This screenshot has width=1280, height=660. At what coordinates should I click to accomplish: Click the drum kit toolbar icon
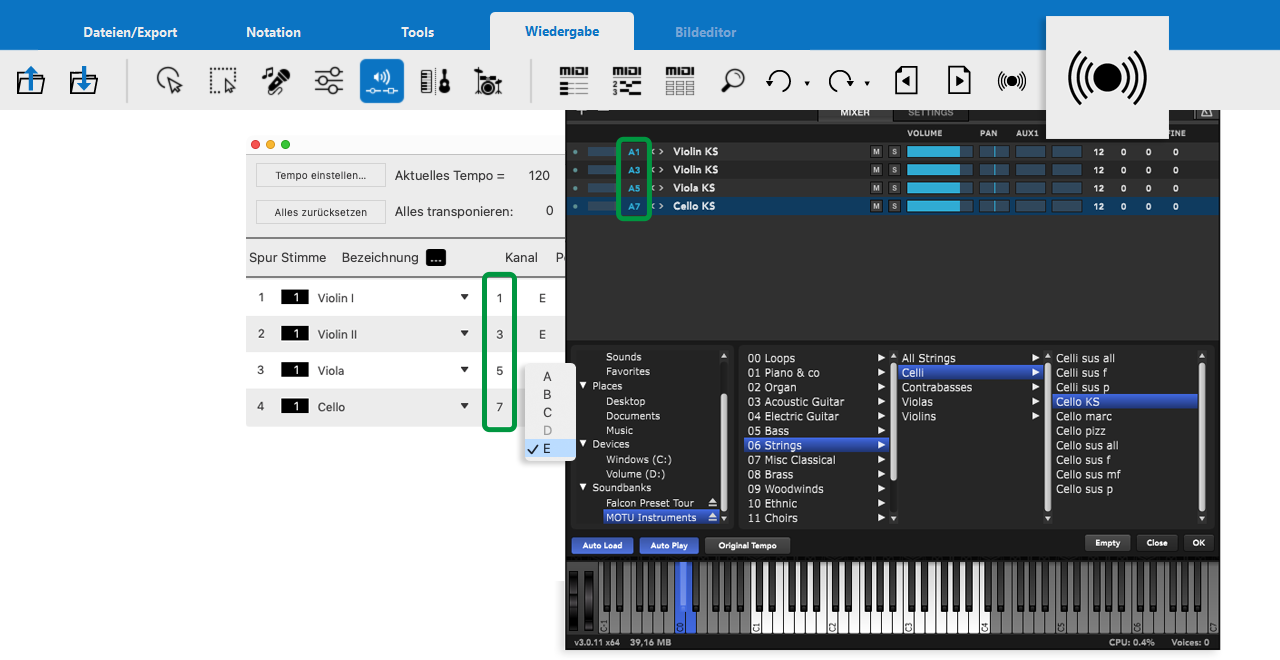click(x=487, y=81)
